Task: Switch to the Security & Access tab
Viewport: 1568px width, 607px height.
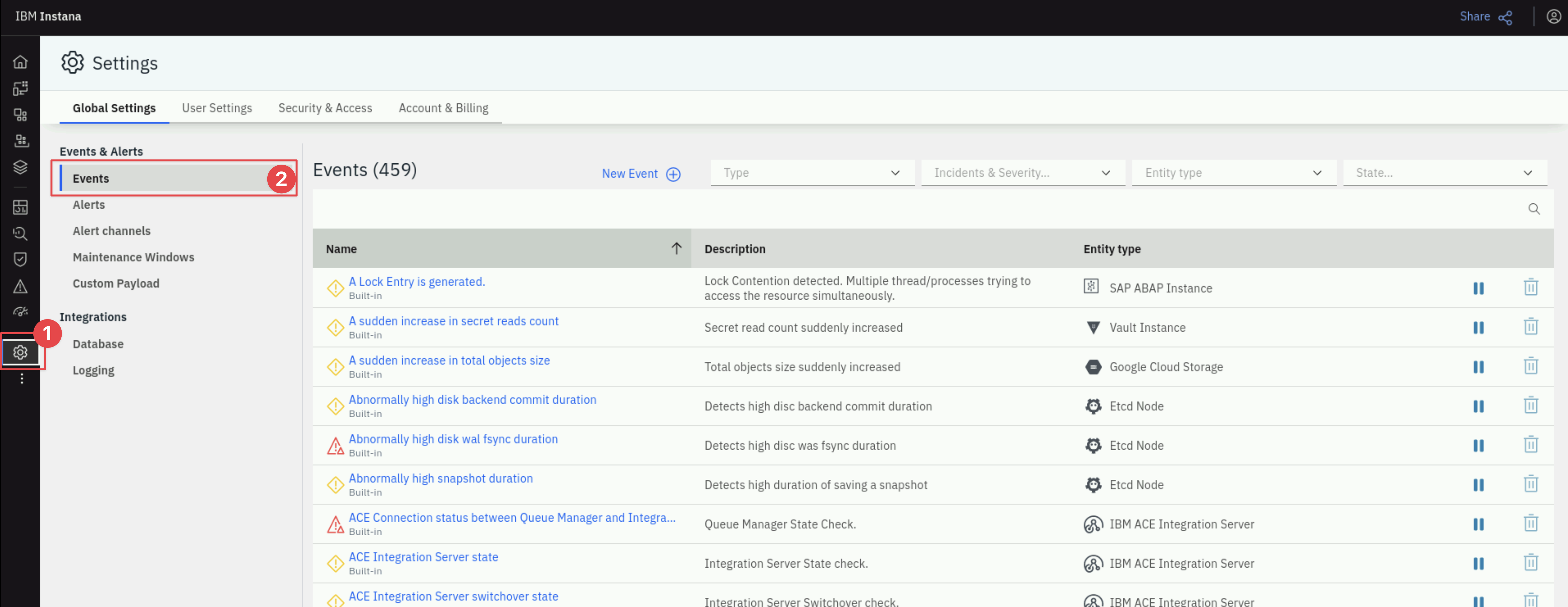Action: click(325, 108)
